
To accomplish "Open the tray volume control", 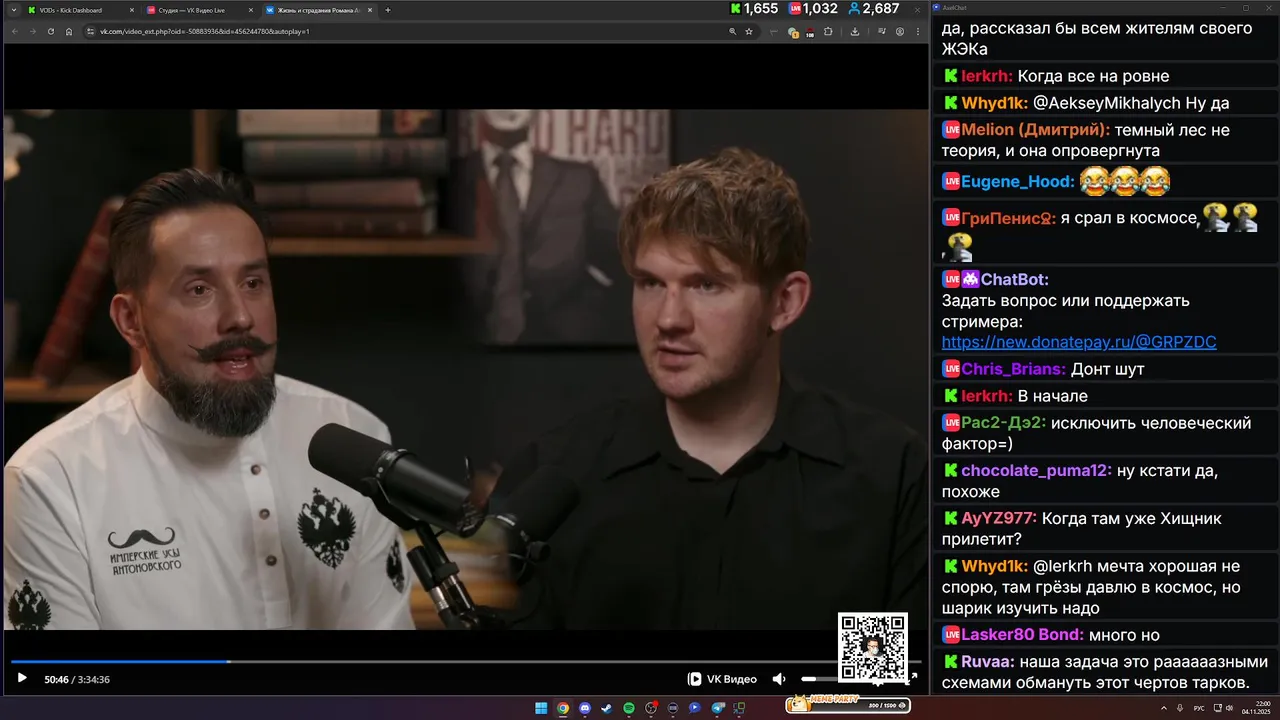I will point(1229,708).
